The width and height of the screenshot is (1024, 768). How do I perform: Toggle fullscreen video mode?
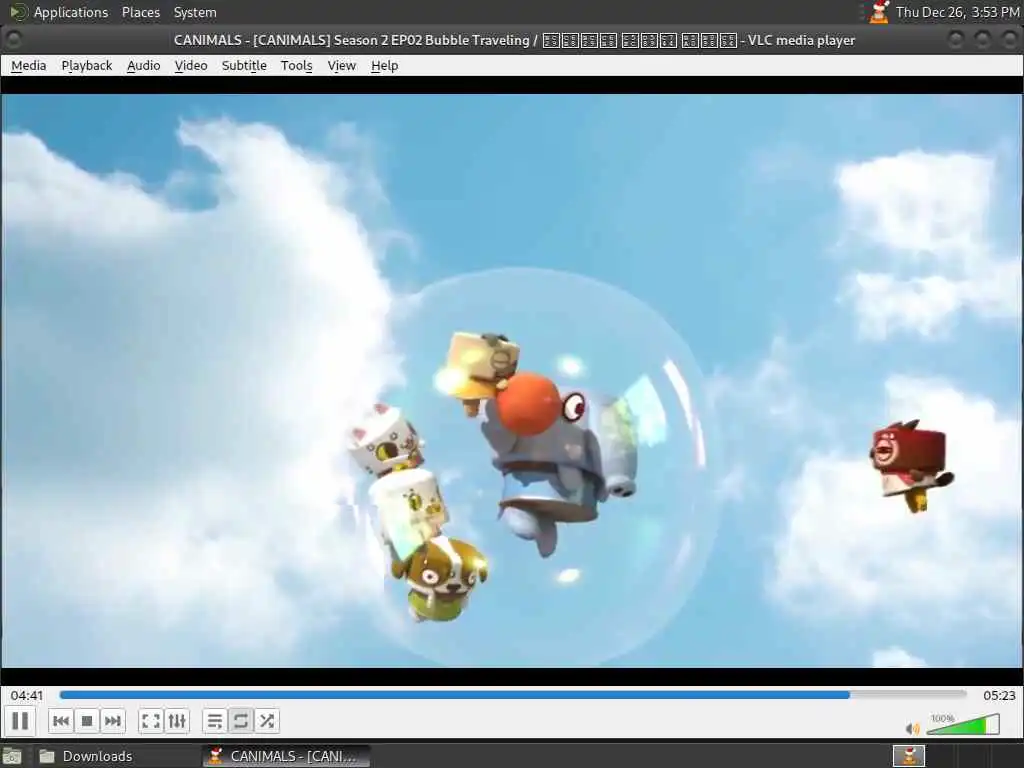[151, 721]
